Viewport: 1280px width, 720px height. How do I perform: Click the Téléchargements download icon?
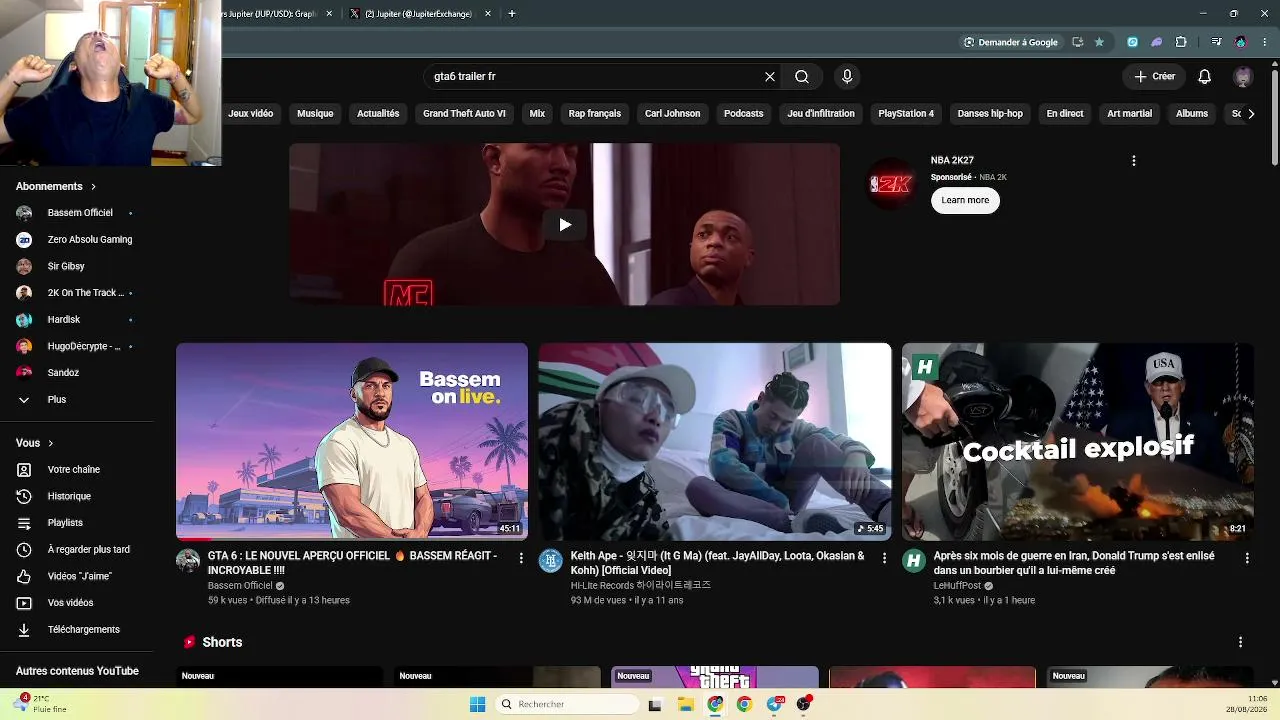click(x=24, y=630)
